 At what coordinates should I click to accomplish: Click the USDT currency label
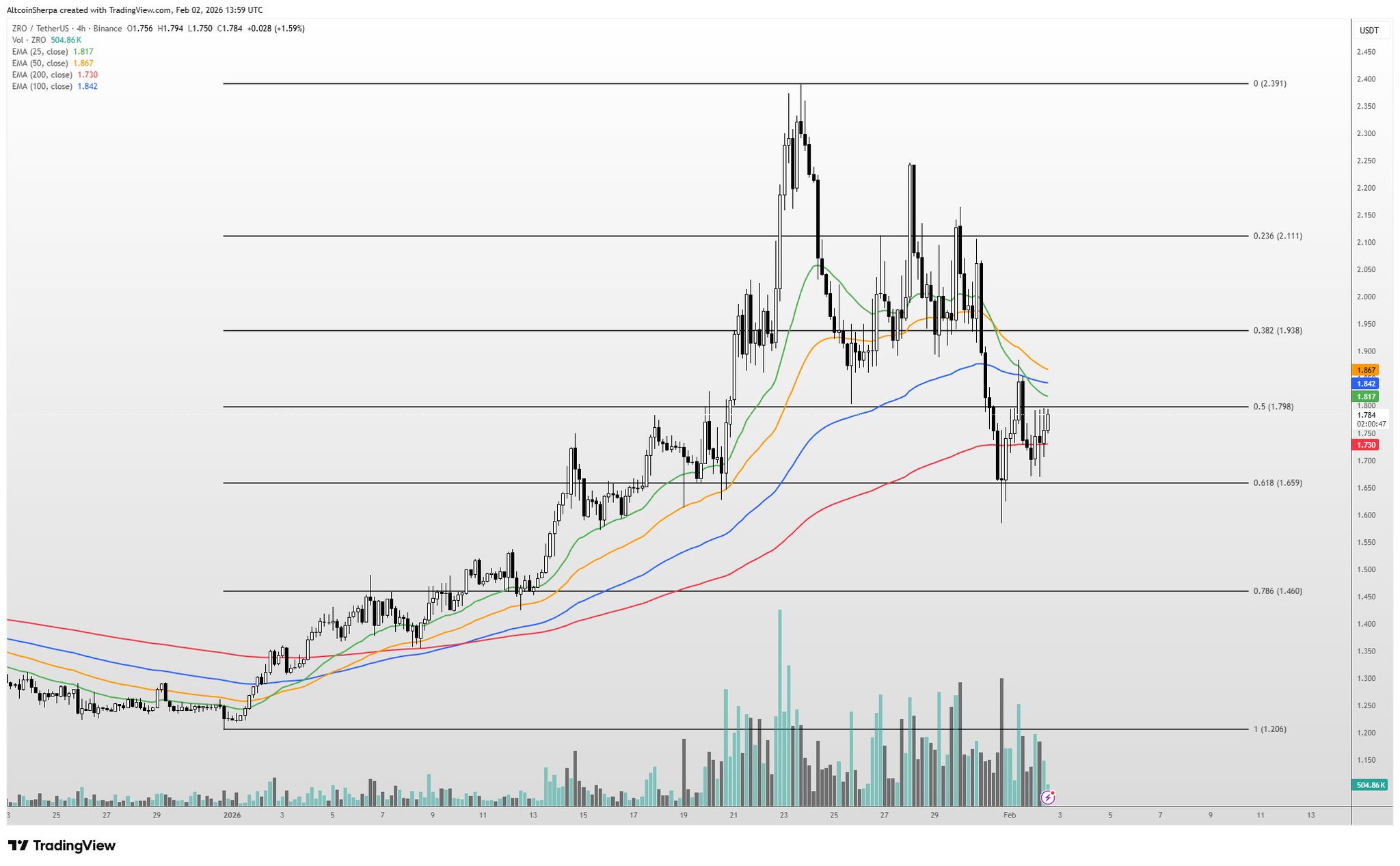coord(1369,31)
